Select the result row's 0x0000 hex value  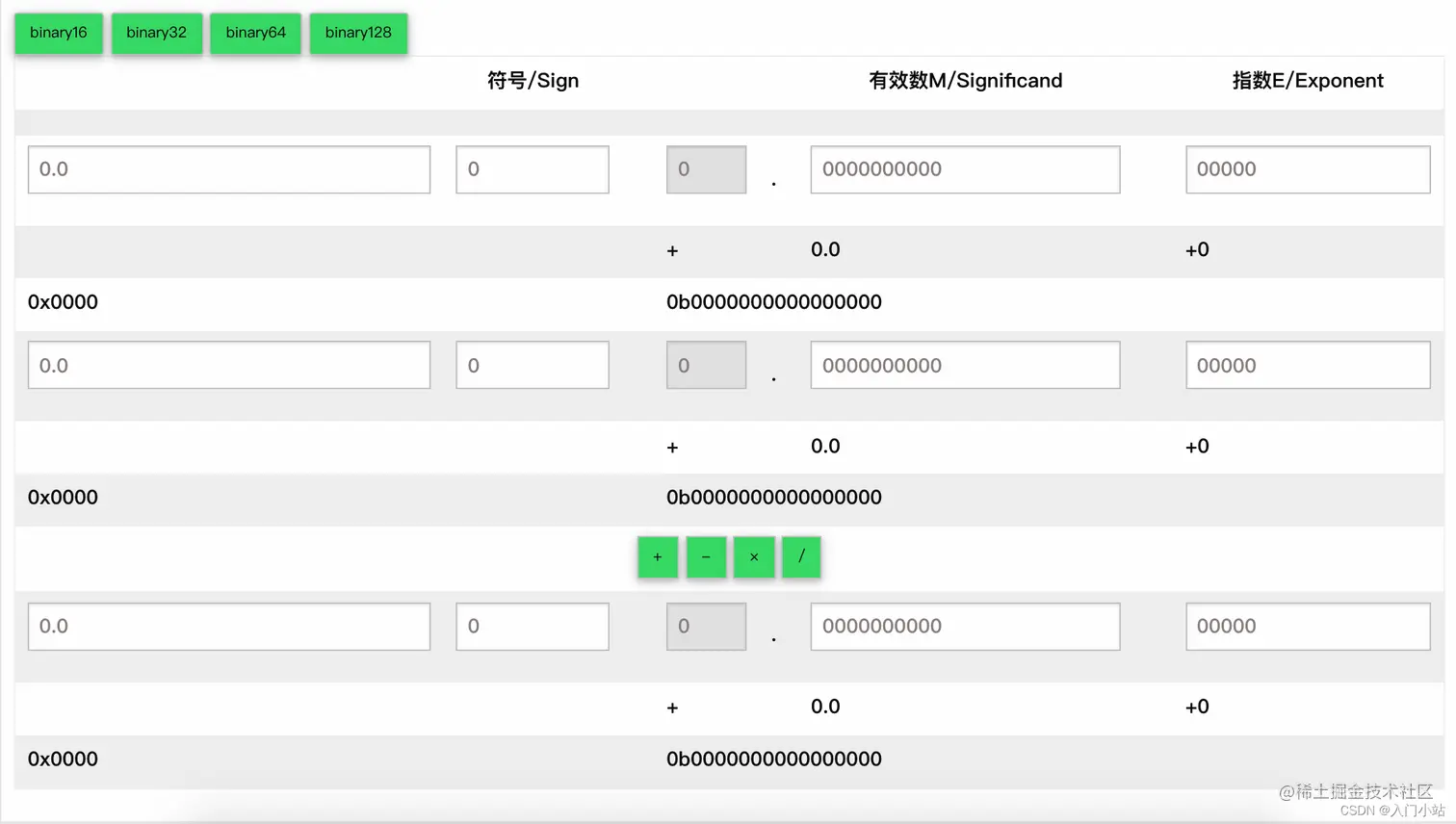pyautogui.click(x=63, y=760)
